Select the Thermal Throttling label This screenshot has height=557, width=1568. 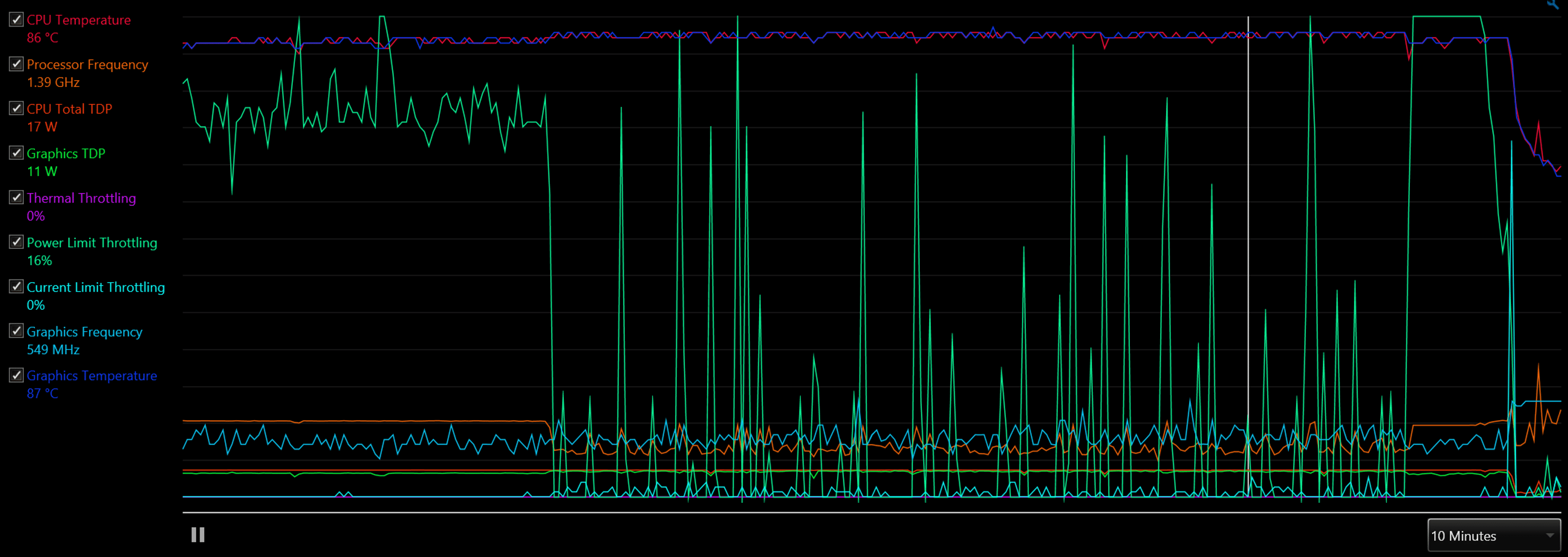point(81,198)
